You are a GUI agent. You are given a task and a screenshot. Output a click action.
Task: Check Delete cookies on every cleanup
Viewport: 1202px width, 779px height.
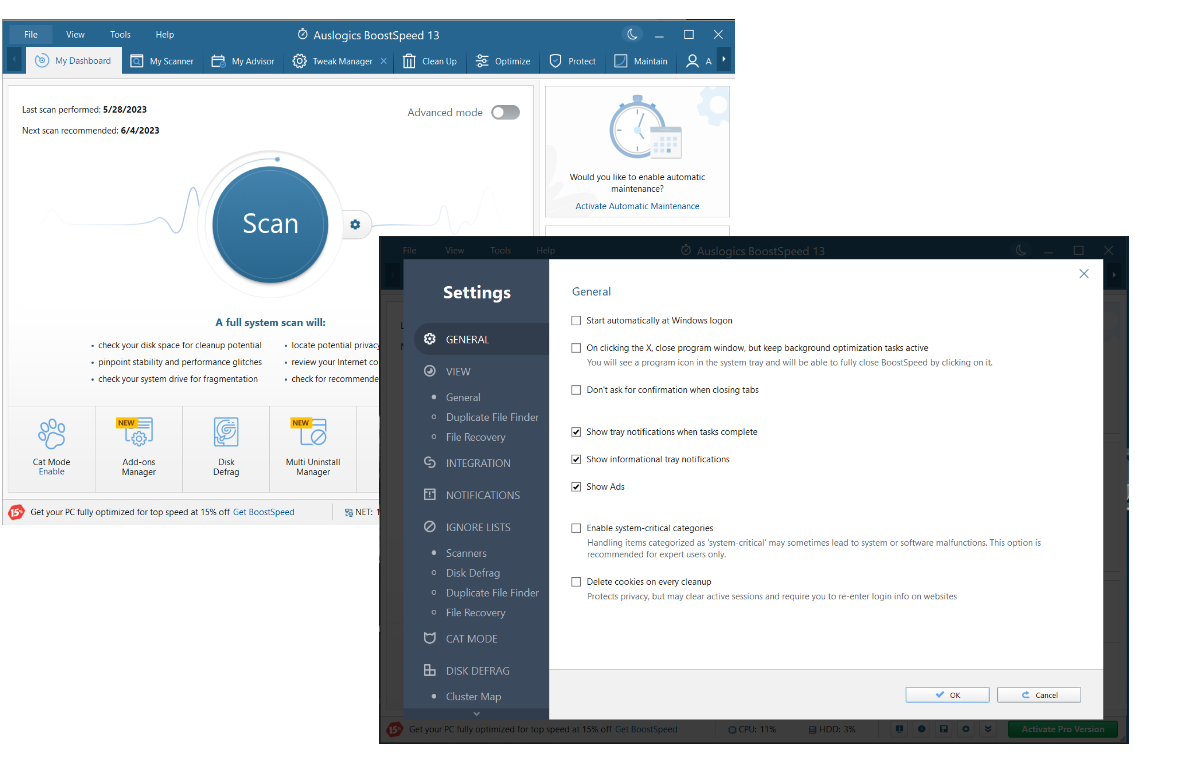click(x=576, y=582)
